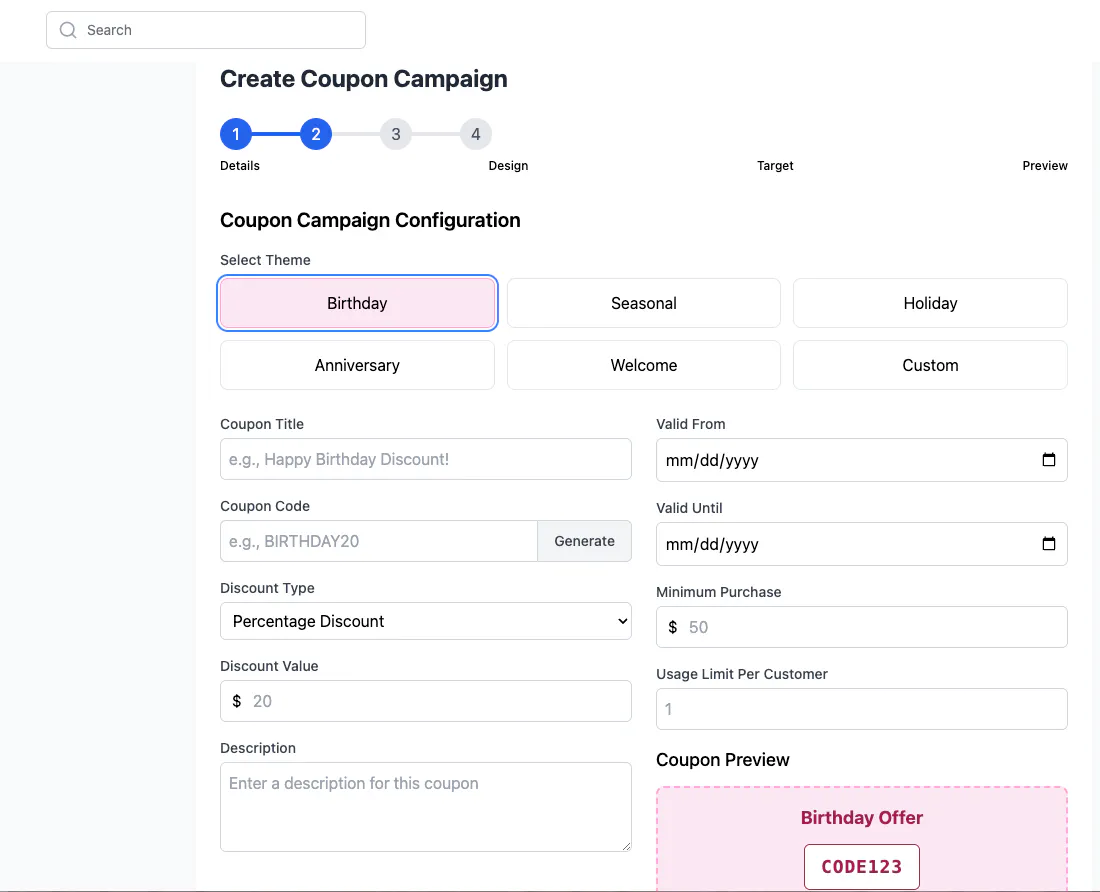Viewport: 1100px width, 892px height.
Task: Click the Coupon Preview heading
Action: (723, 760)
